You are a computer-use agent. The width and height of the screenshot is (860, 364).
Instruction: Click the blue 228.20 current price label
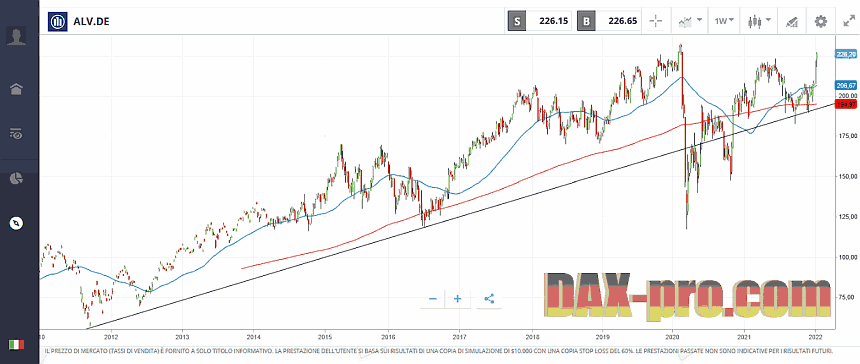(846, 54)
